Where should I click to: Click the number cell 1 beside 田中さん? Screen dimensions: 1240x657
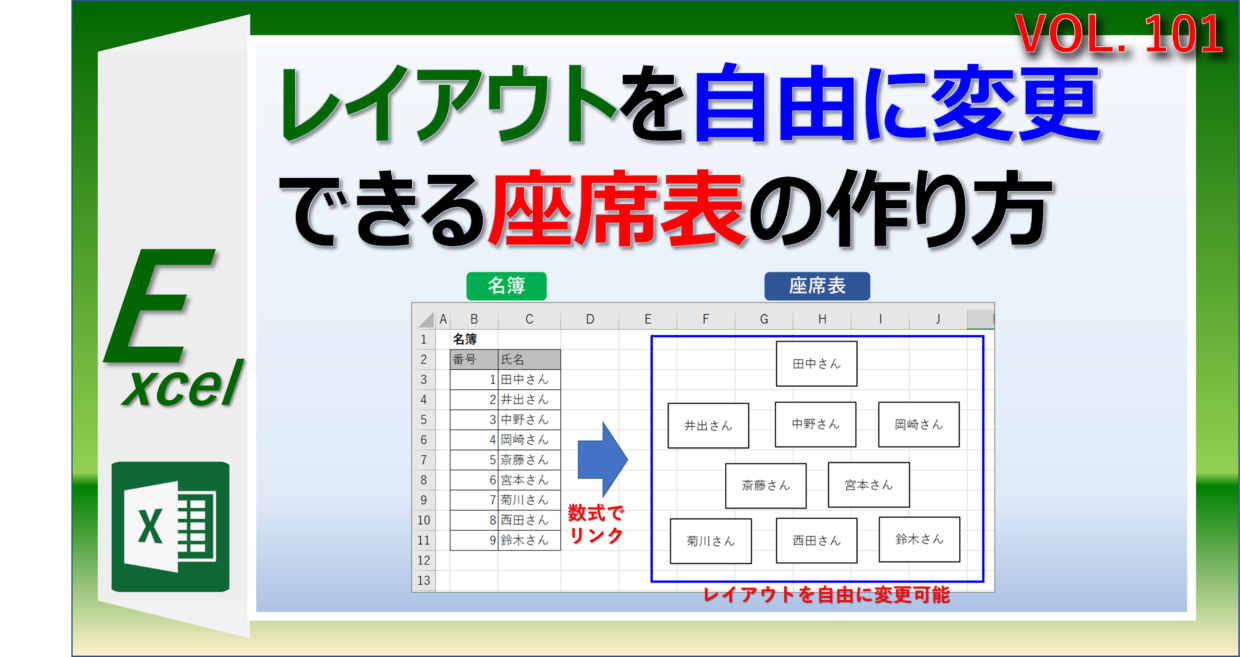pyautogui.click(x=474, y=379)
